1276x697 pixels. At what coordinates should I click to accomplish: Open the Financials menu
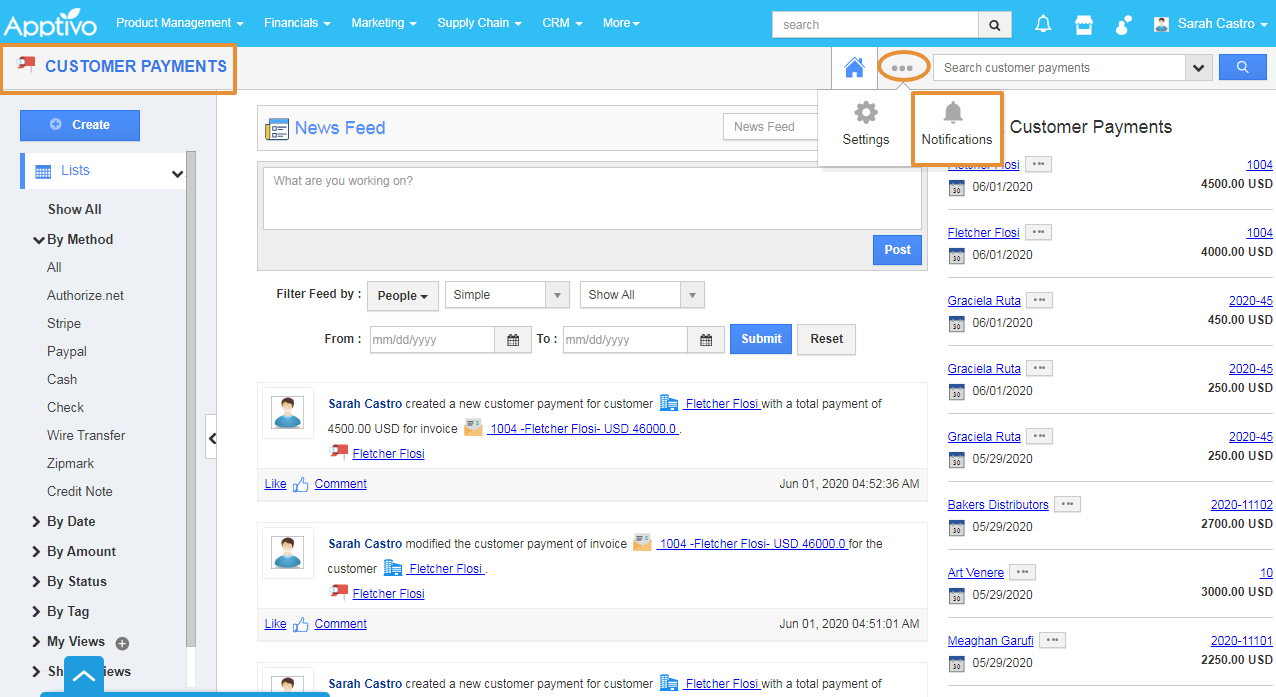[297, 23]
